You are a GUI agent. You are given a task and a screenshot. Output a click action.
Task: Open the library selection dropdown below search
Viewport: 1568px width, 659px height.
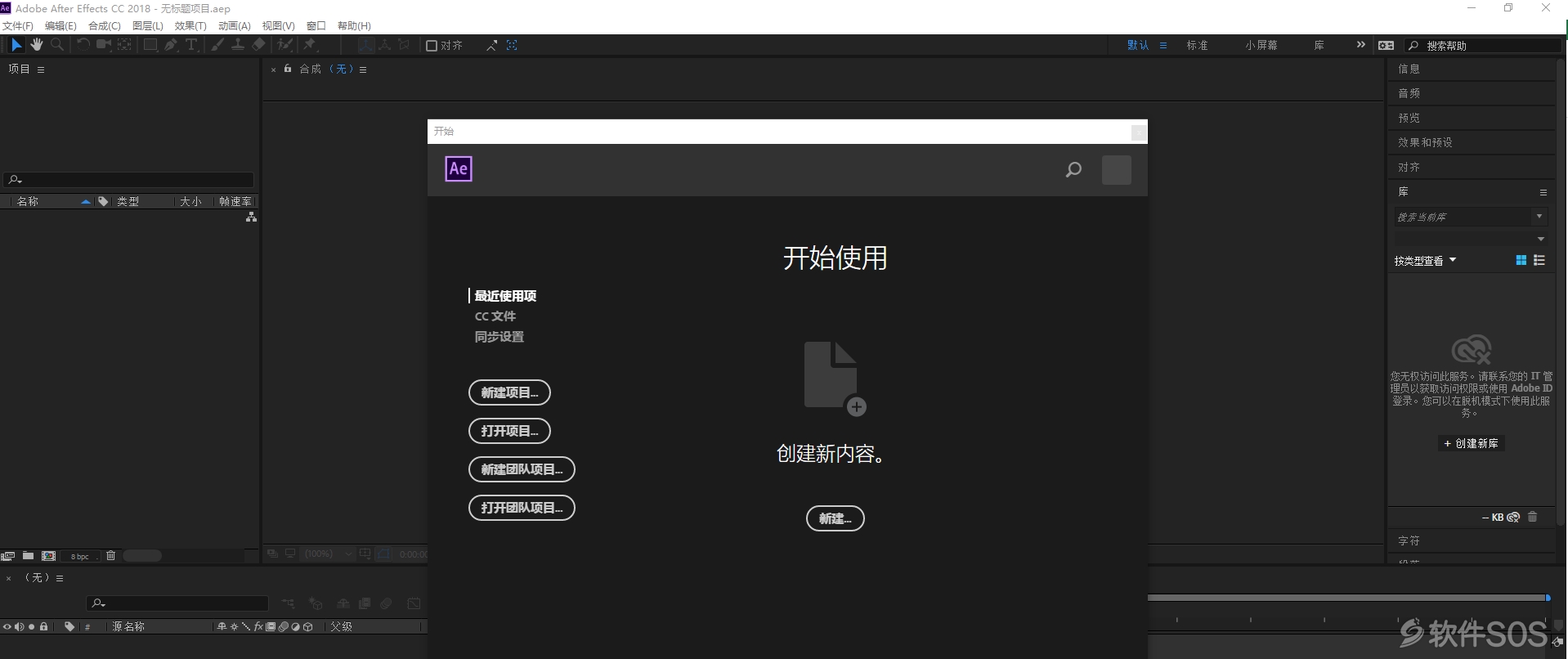coord(1541,239)
